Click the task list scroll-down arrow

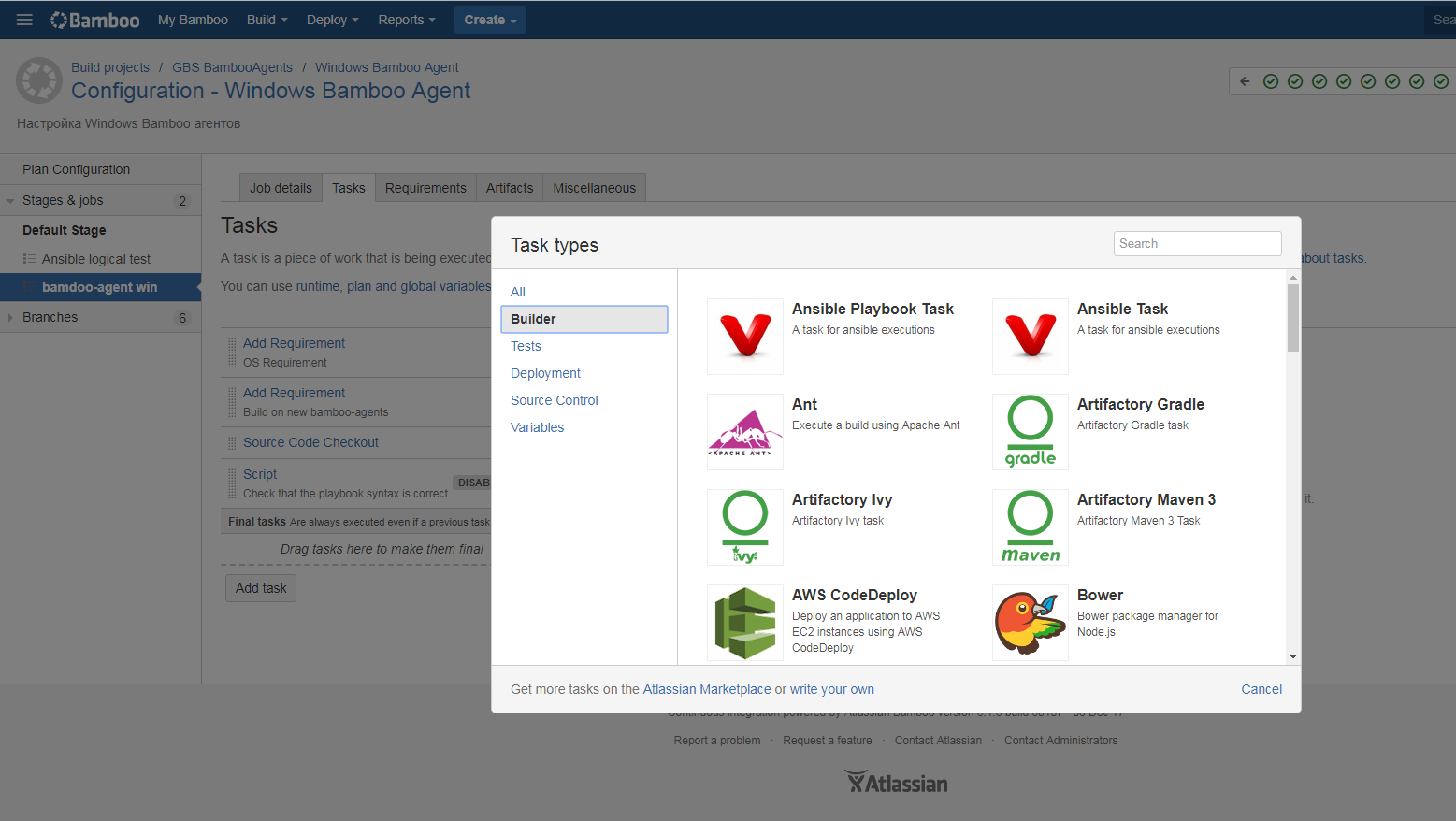pyautogui.click(x=1293, y=656)
